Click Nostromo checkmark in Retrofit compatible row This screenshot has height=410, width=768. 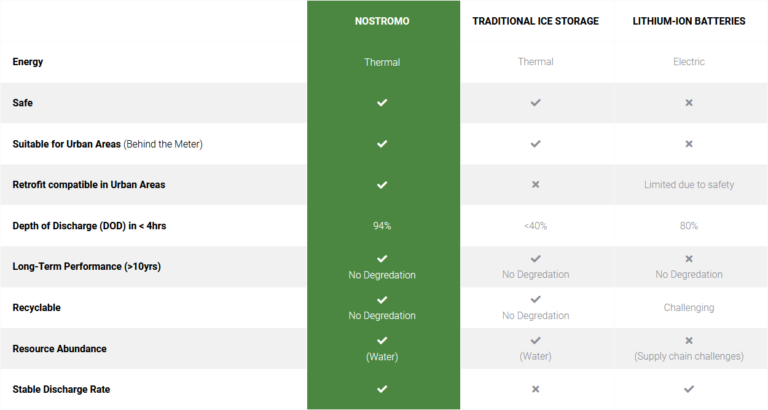[382, 185]
